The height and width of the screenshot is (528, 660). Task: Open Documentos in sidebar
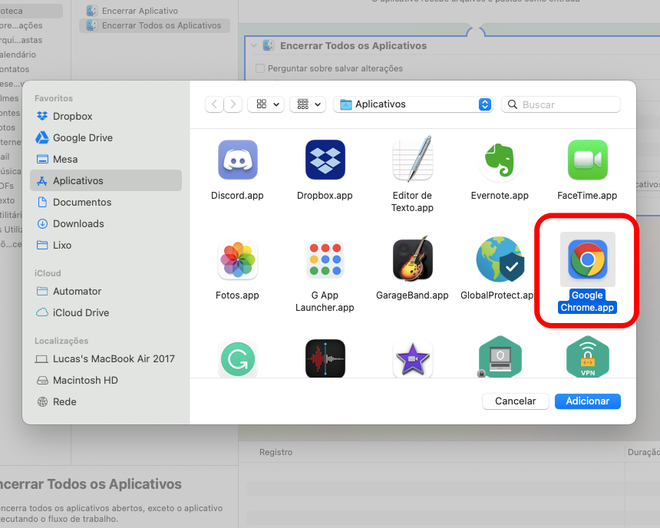tap(106, 202)
